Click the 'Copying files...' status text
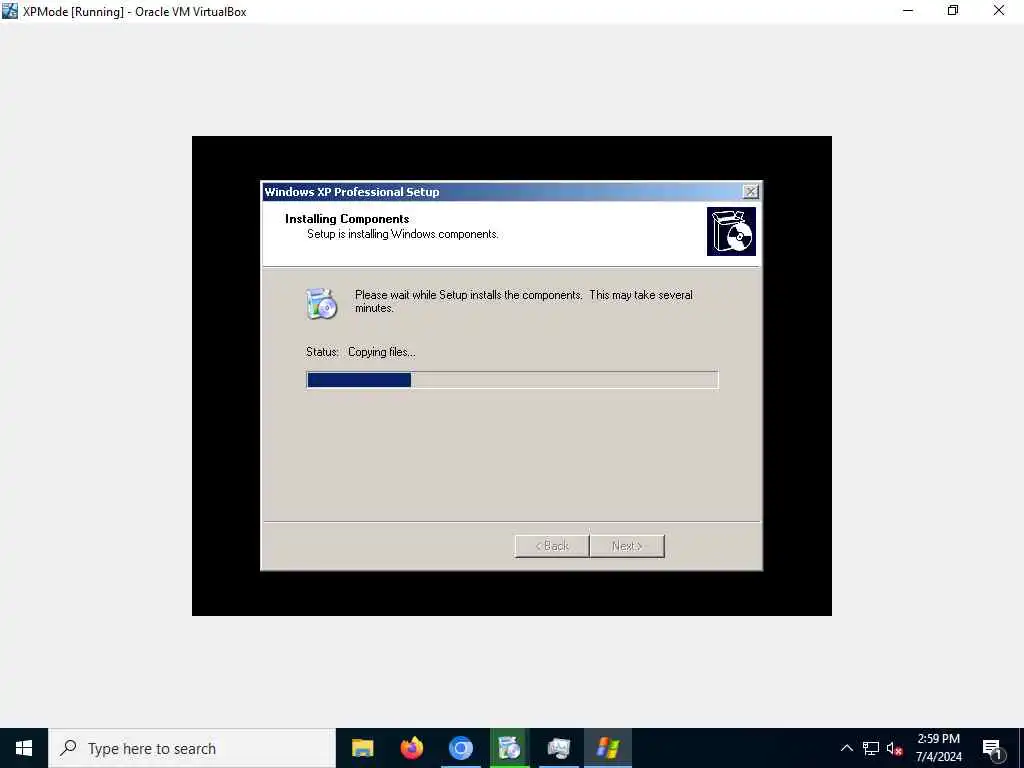Image resolution: width=1024 pixels, height=768 pixels. (x=381, y=352)
